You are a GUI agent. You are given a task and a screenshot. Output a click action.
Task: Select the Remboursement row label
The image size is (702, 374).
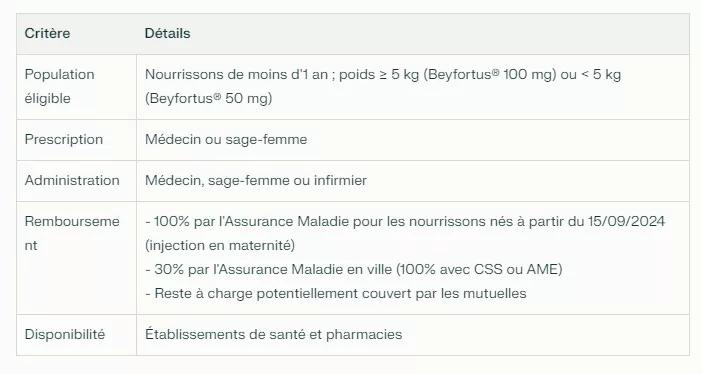point(72,233)
